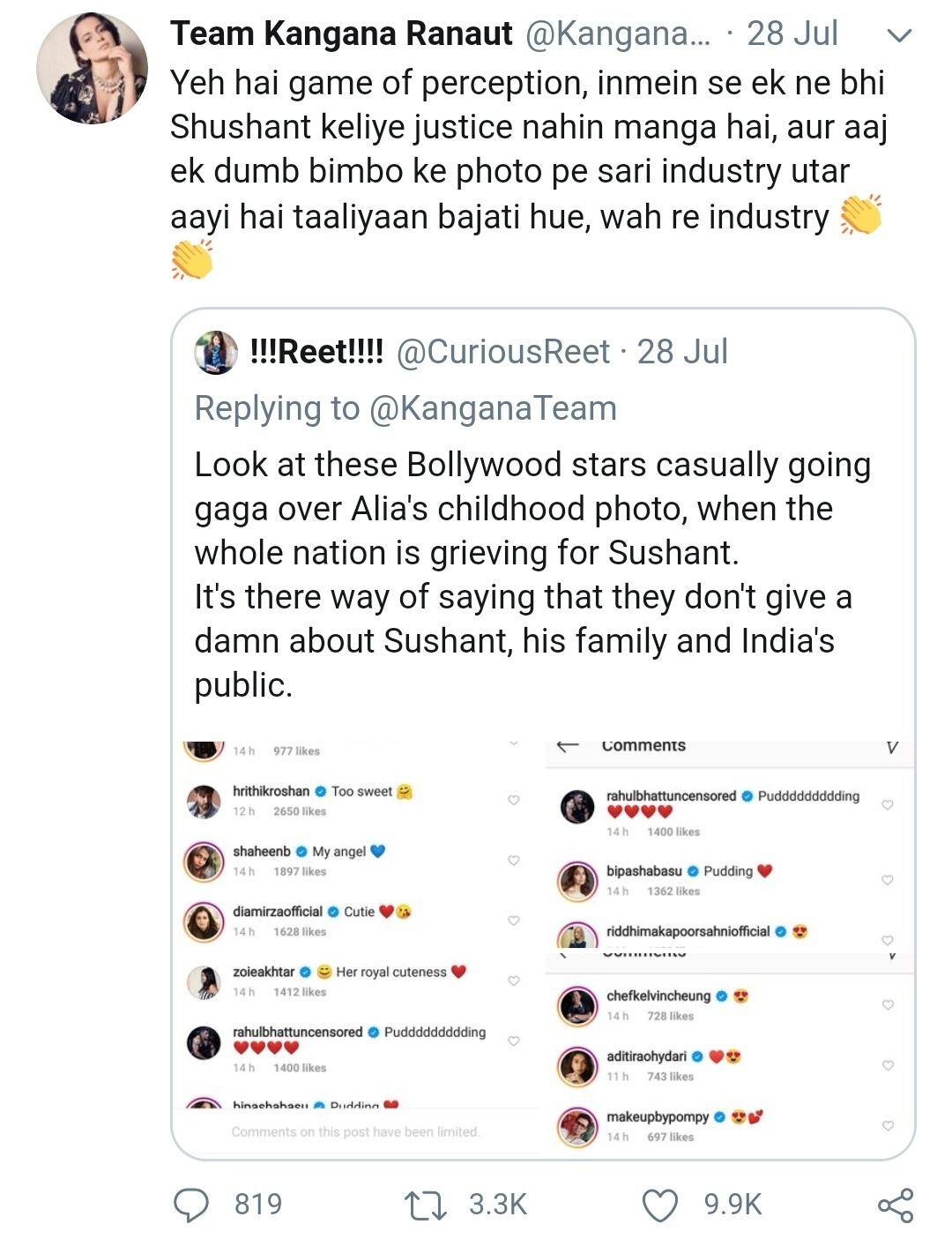Open Team Kangana Ranaut profile picture
The height and width of the screenshot is (1239, 952).
coord(92,68)
